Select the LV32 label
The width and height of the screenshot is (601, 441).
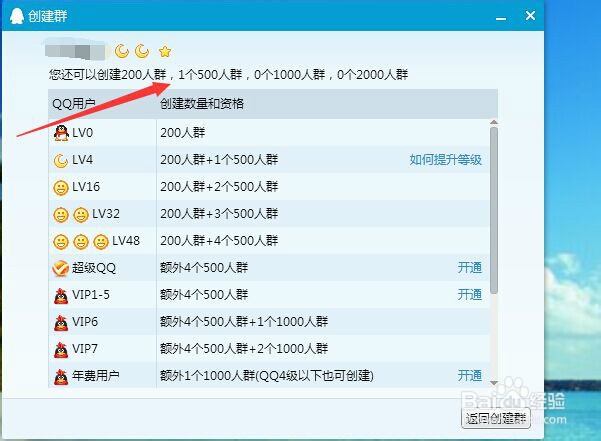106,213
